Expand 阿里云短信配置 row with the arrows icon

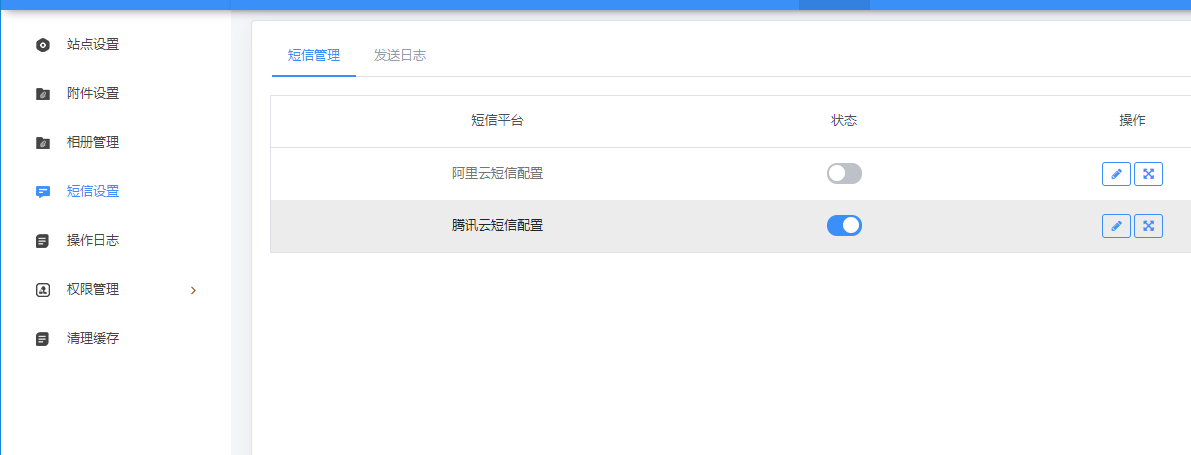[1148, 174]
